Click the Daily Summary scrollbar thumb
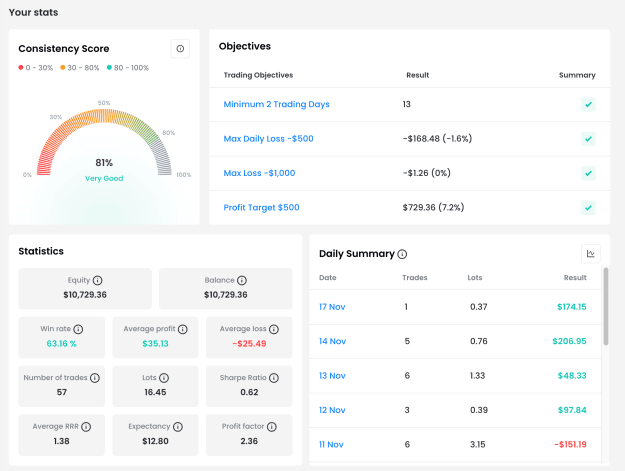 606,306
